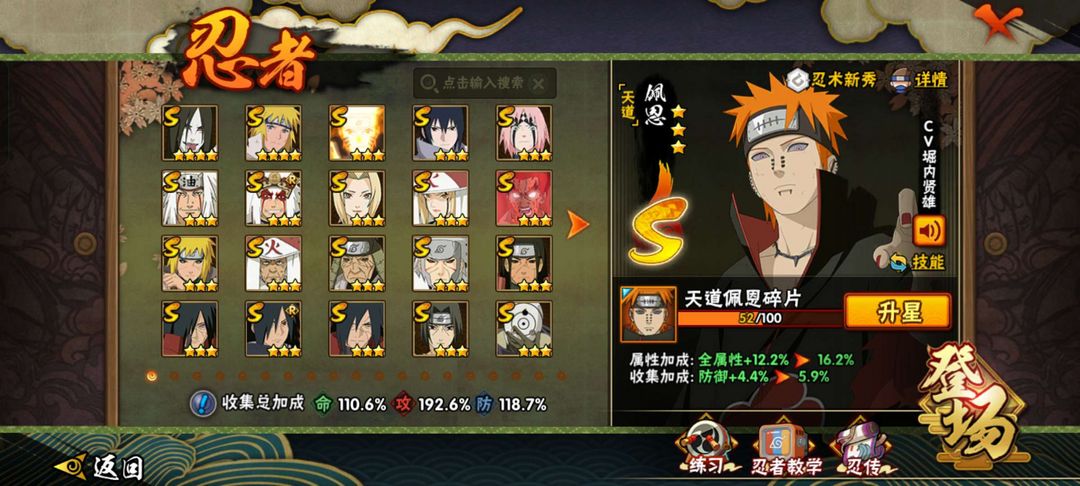Clear search with the X button
1080x486 pixels.
(x=539, y=83)
